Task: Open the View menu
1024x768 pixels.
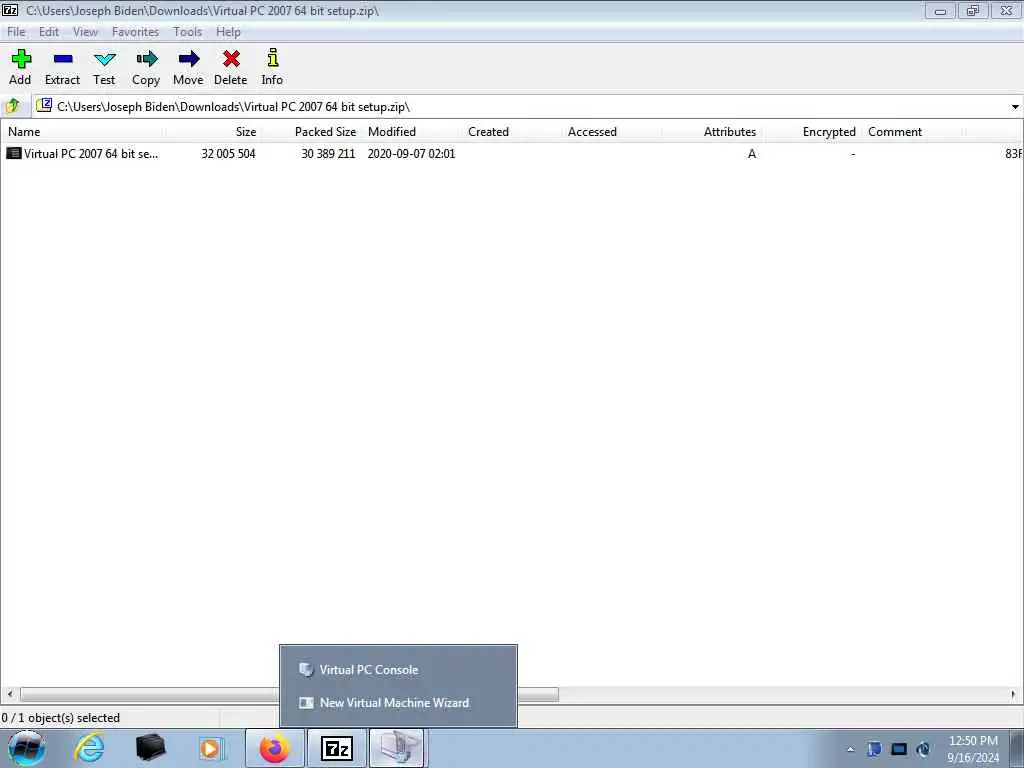Action: [x=86, y=32]
